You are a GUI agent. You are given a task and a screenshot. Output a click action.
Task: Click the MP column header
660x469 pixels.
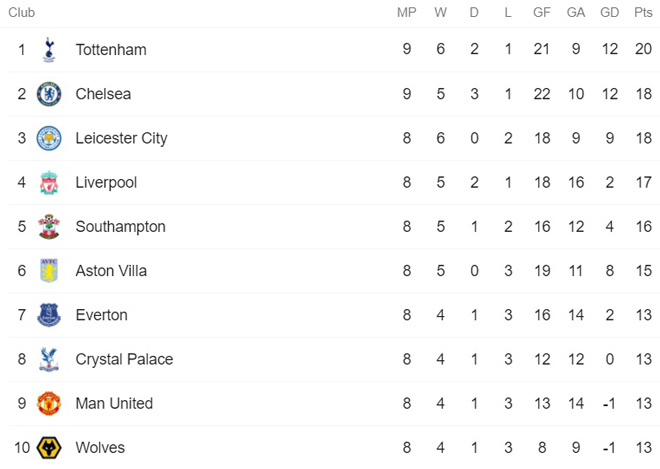point(407,12)
